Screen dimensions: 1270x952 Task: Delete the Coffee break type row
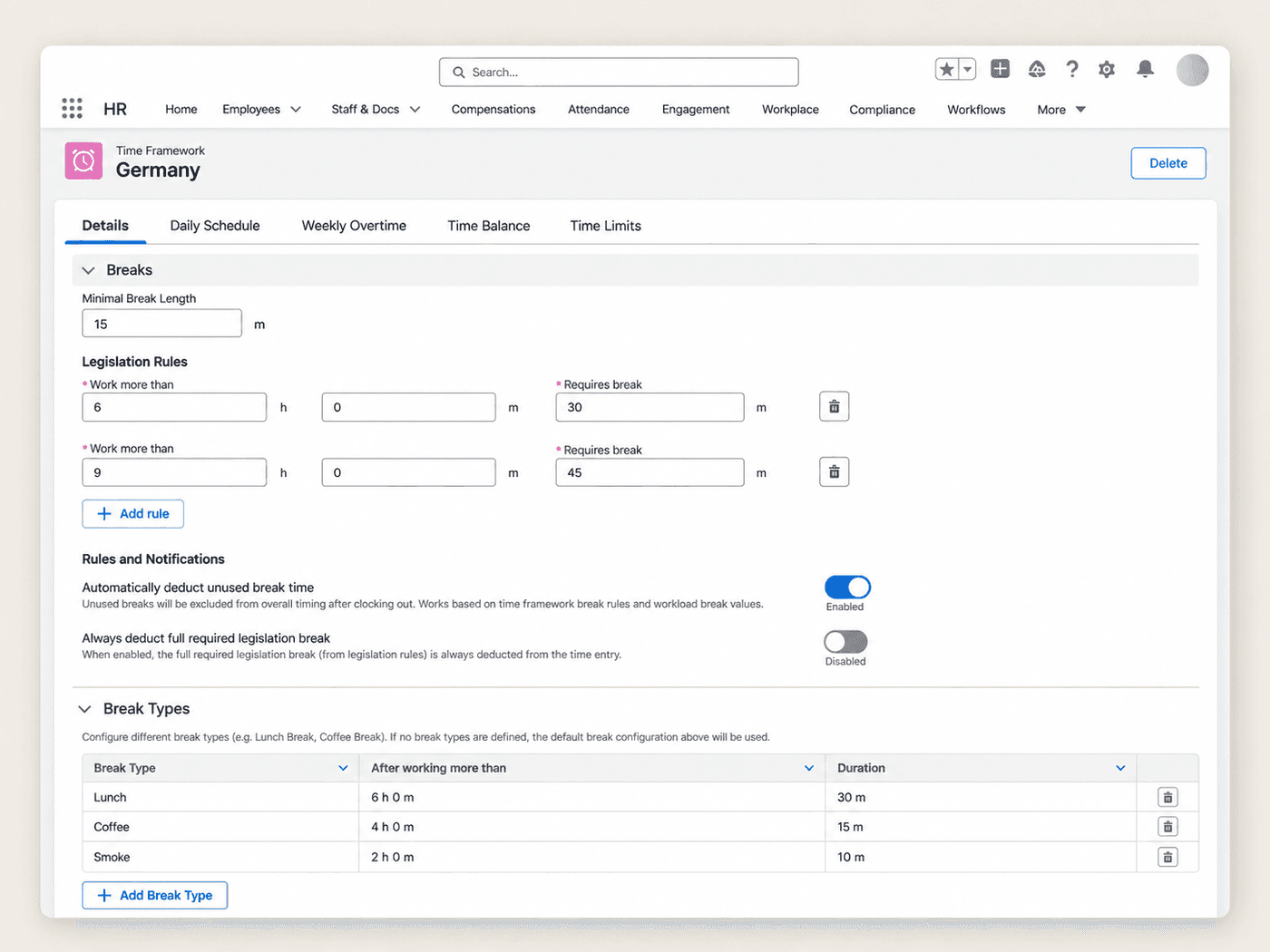click(1167, 827)
